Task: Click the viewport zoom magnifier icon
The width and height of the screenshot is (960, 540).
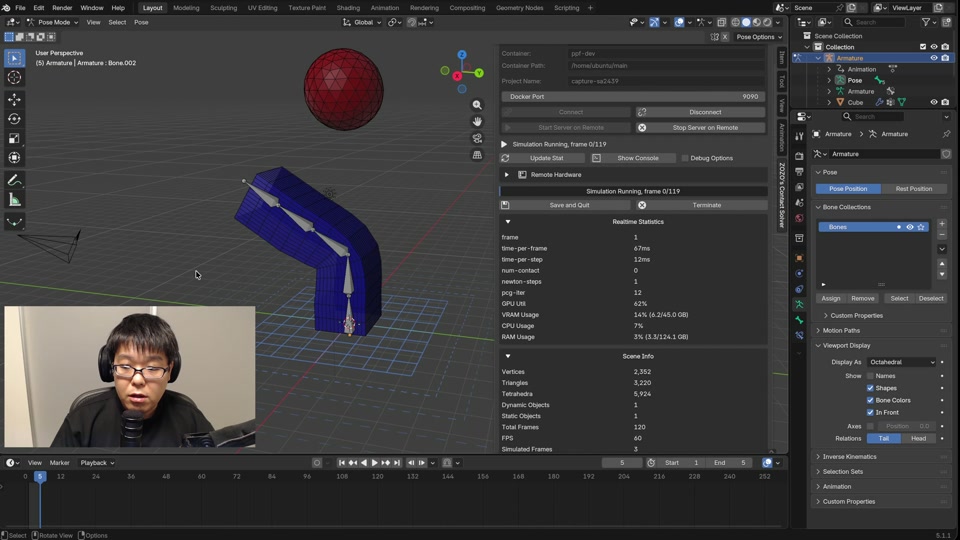Action: point(477,105)
